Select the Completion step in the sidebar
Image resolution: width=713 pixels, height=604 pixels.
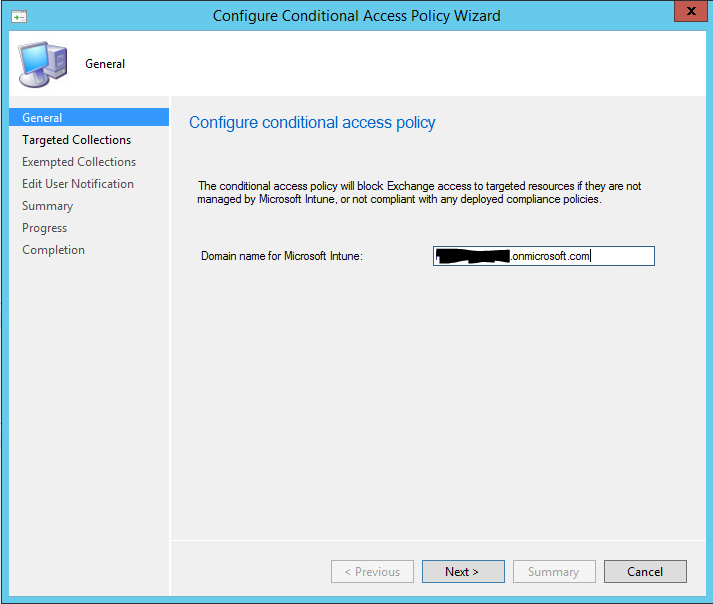[53, 250]
